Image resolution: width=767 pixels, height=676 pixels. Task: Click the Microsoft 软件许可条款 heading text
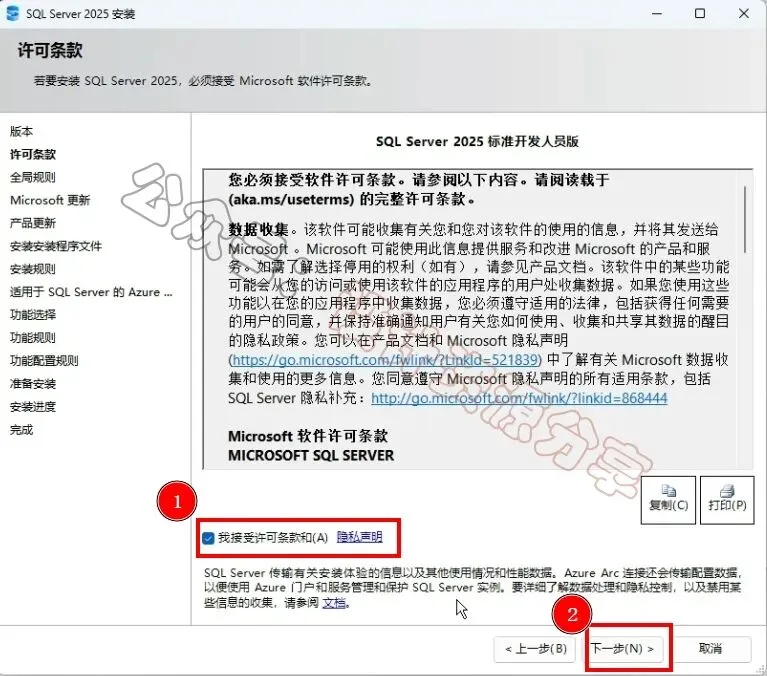tap(308, 436)
